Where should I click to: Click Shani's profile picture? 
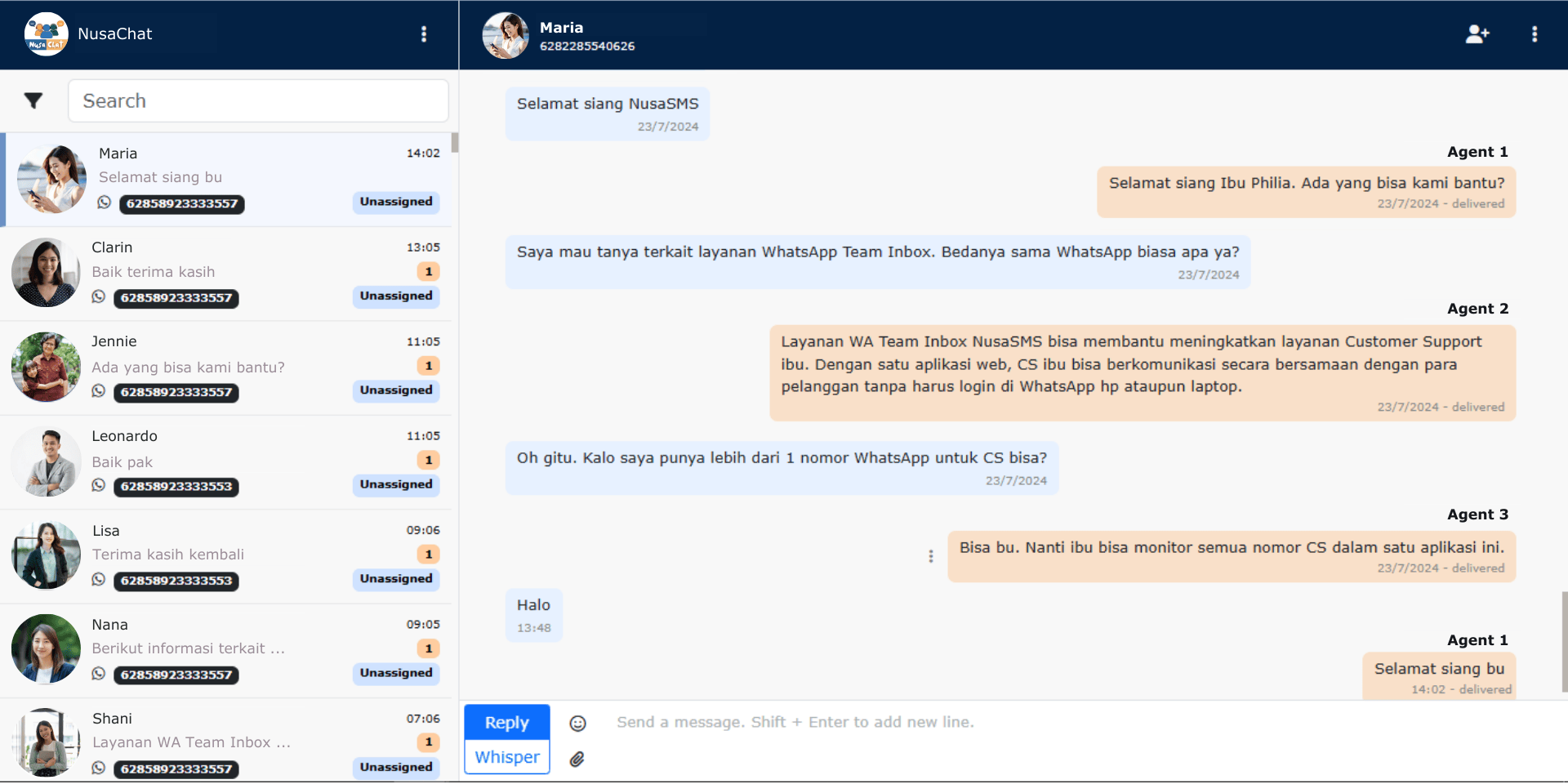[46, 743]
